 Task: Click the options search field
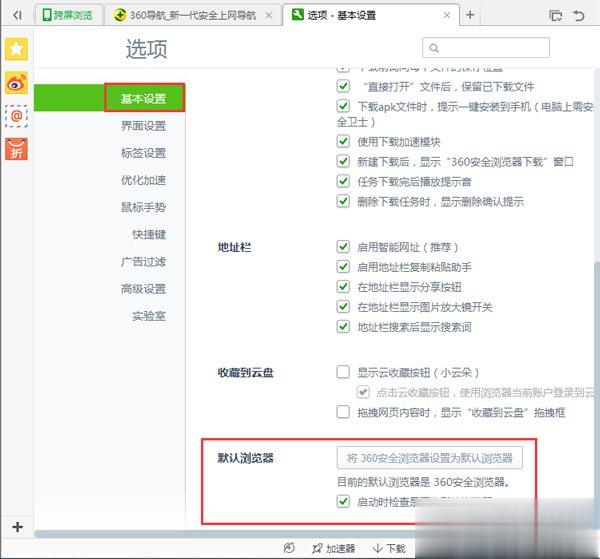[486, 47]
